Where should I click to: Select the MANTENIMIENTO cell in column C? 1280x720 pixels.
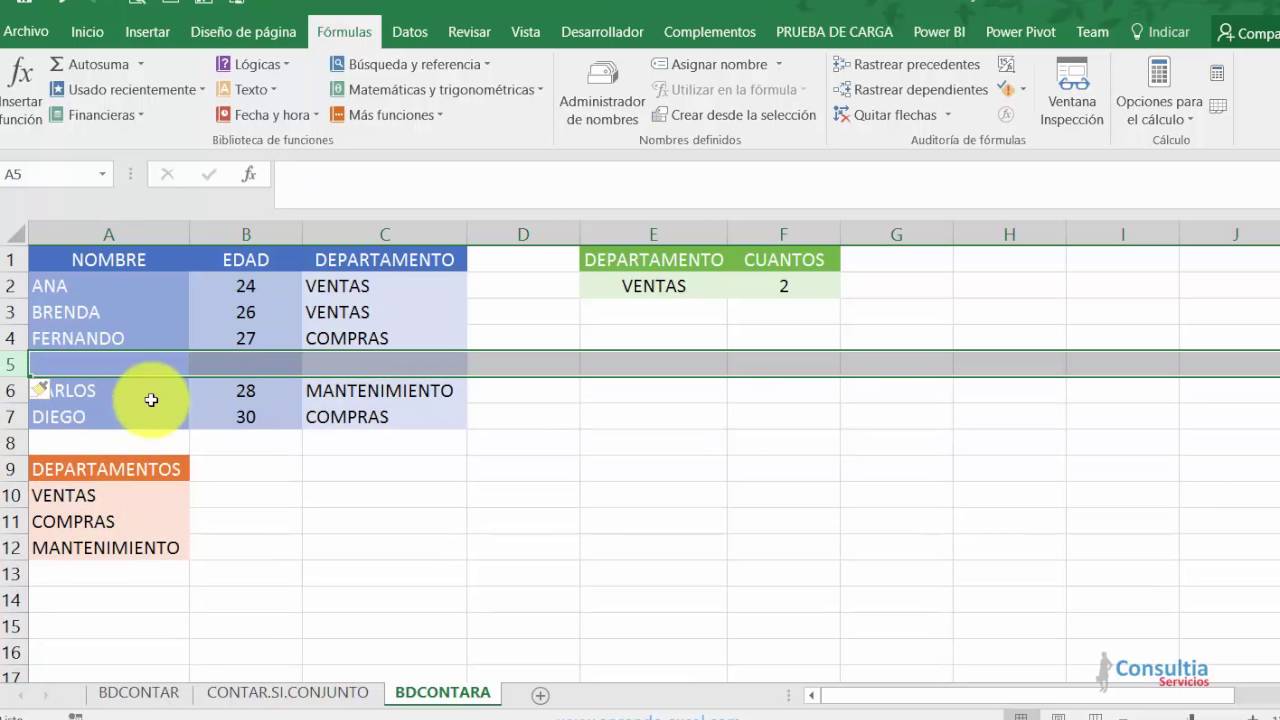tap(384, 390)
